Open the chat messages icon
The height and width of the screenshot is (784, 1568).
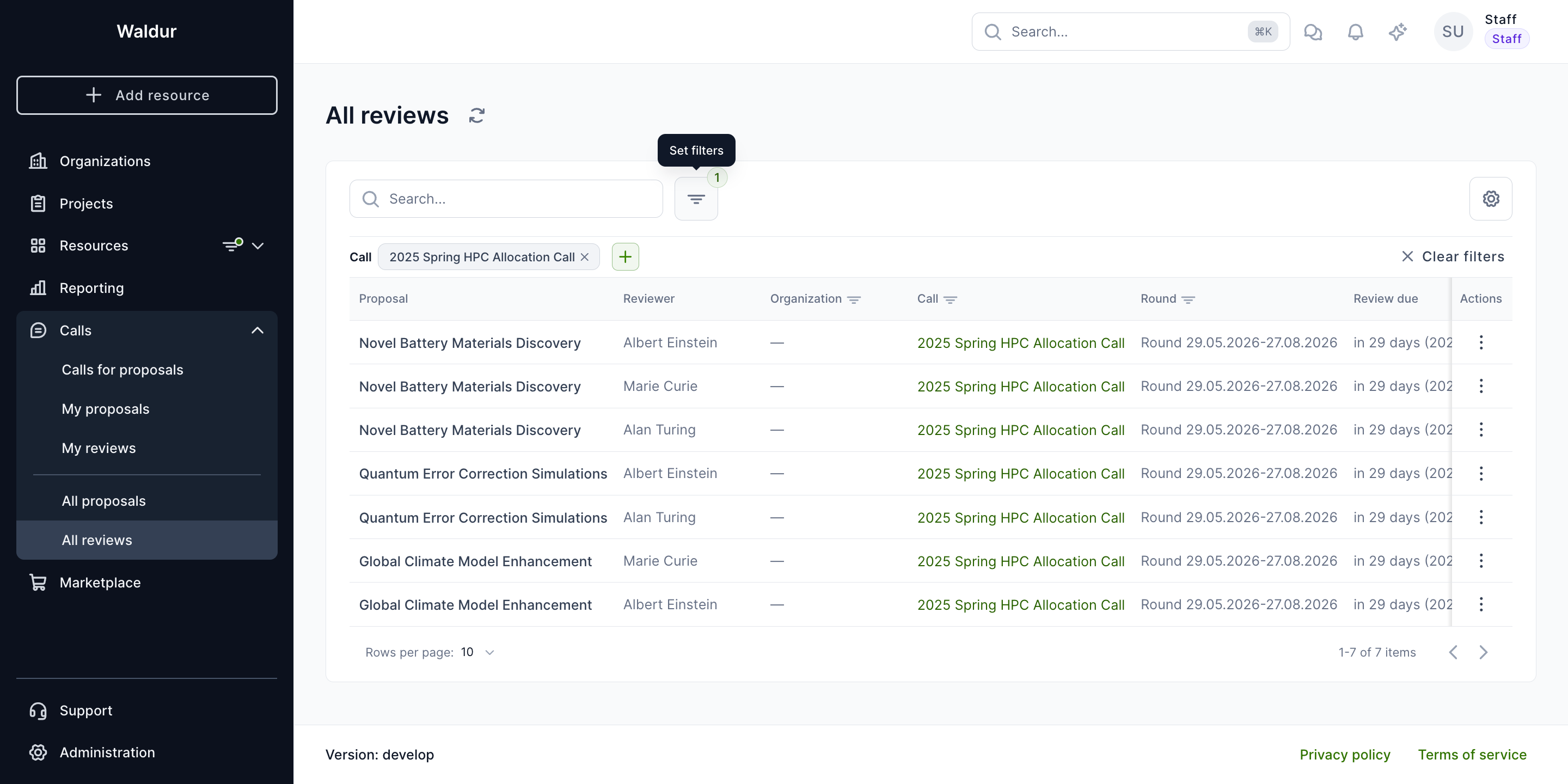(x=1313, y=32)
